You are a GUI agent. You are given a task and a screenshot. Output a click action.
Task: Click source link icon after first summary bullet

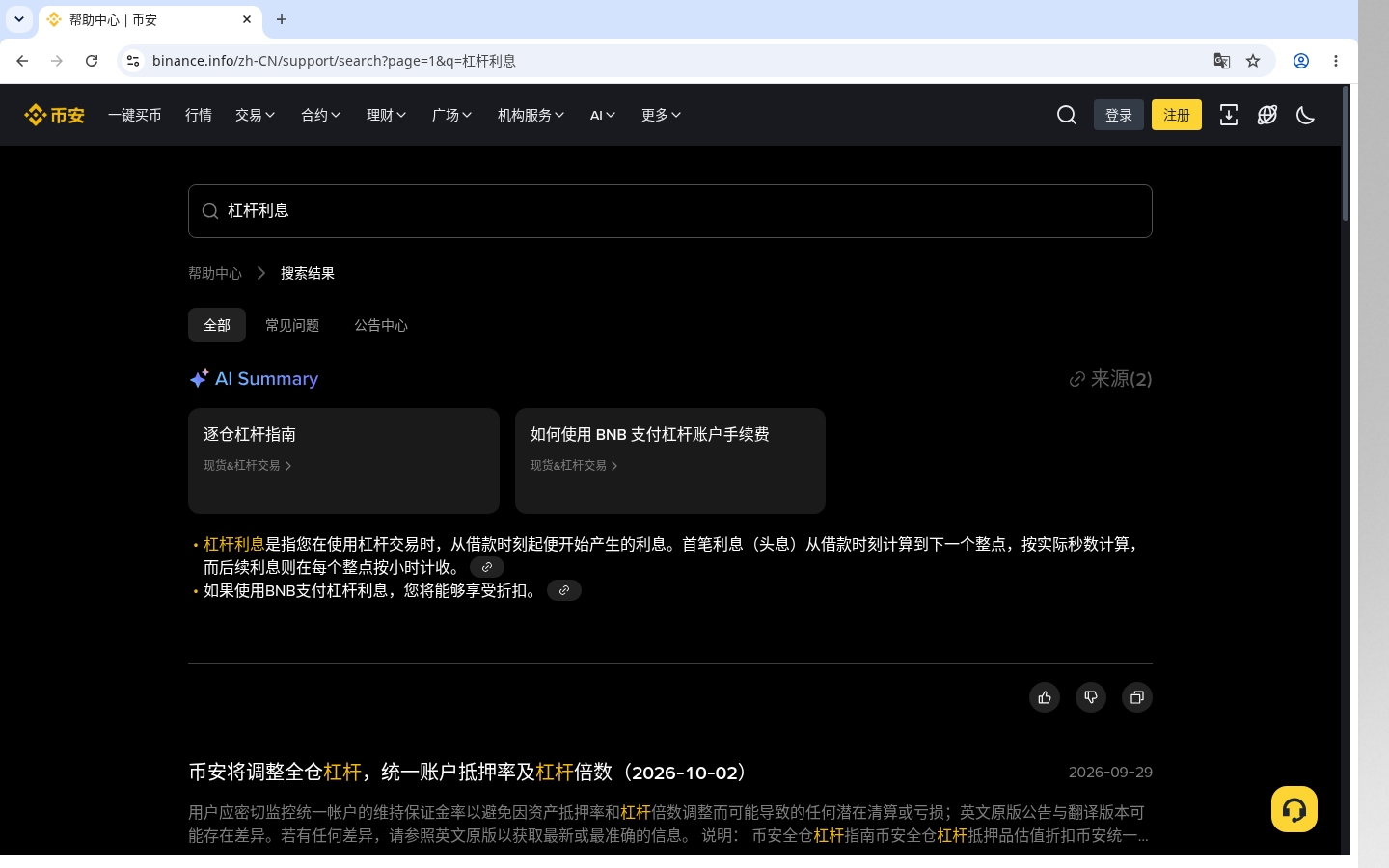487,567
